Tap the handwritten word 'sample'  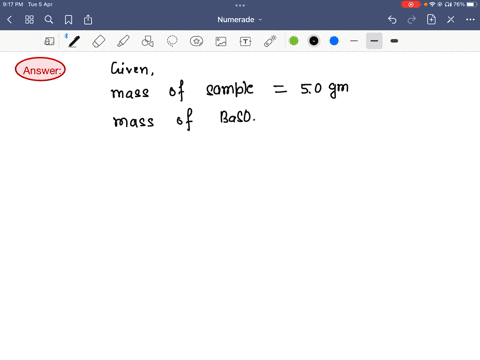pos(230,90)
